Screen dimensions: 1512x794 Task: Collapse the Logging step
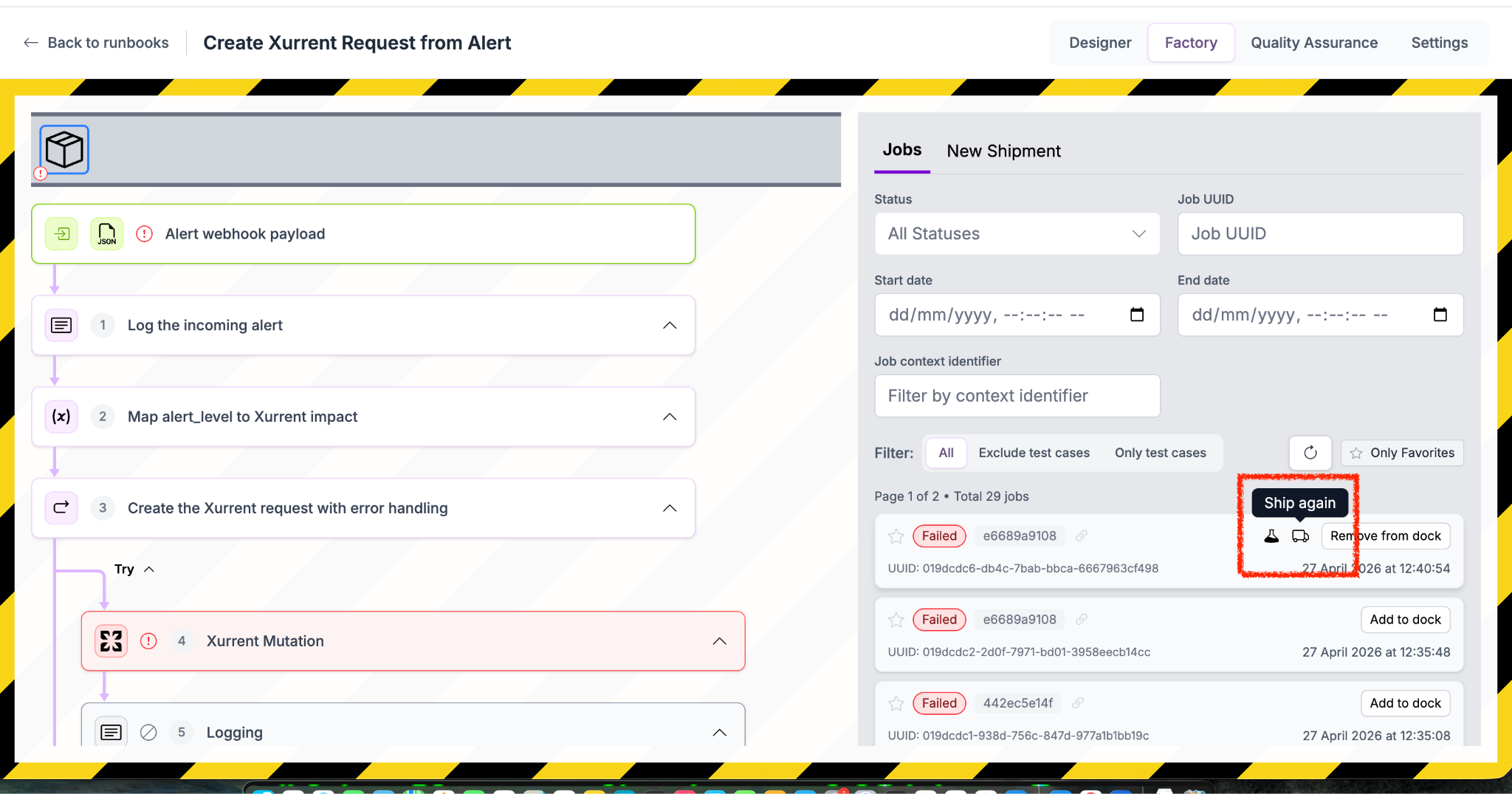pos(720,733)
